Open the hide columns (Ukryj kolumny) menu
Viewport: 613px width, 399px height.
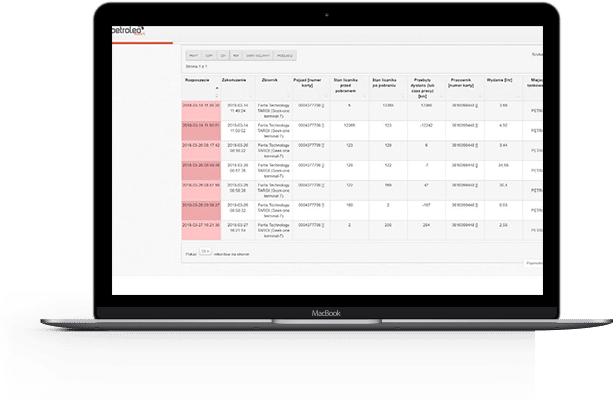pyautogui.click(x=258, y=56)
